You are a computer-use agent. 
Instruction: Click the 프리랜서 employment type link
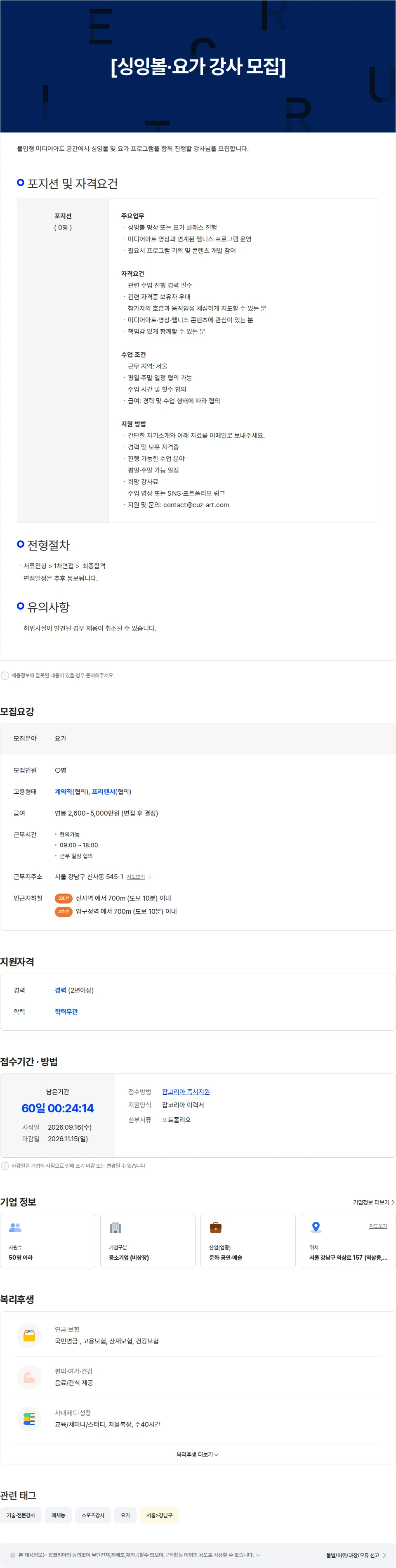[104, 791]
